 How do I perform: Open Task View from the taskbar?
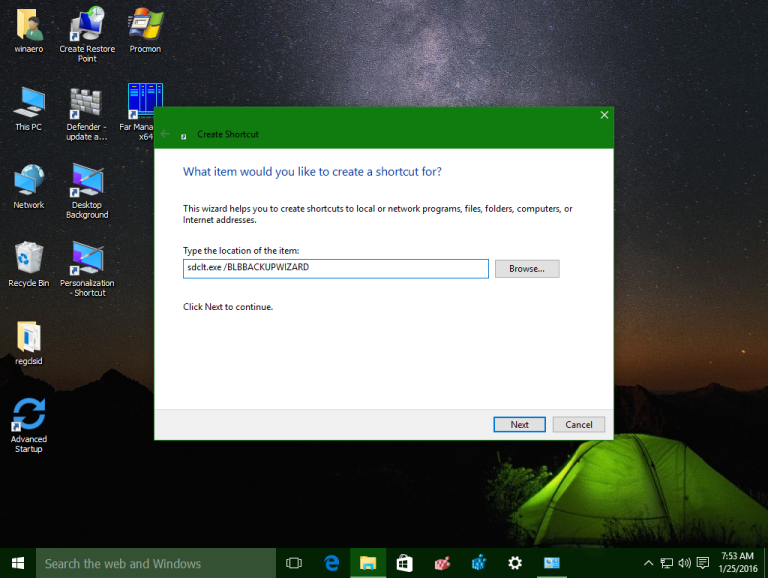(x=294, y=563)
